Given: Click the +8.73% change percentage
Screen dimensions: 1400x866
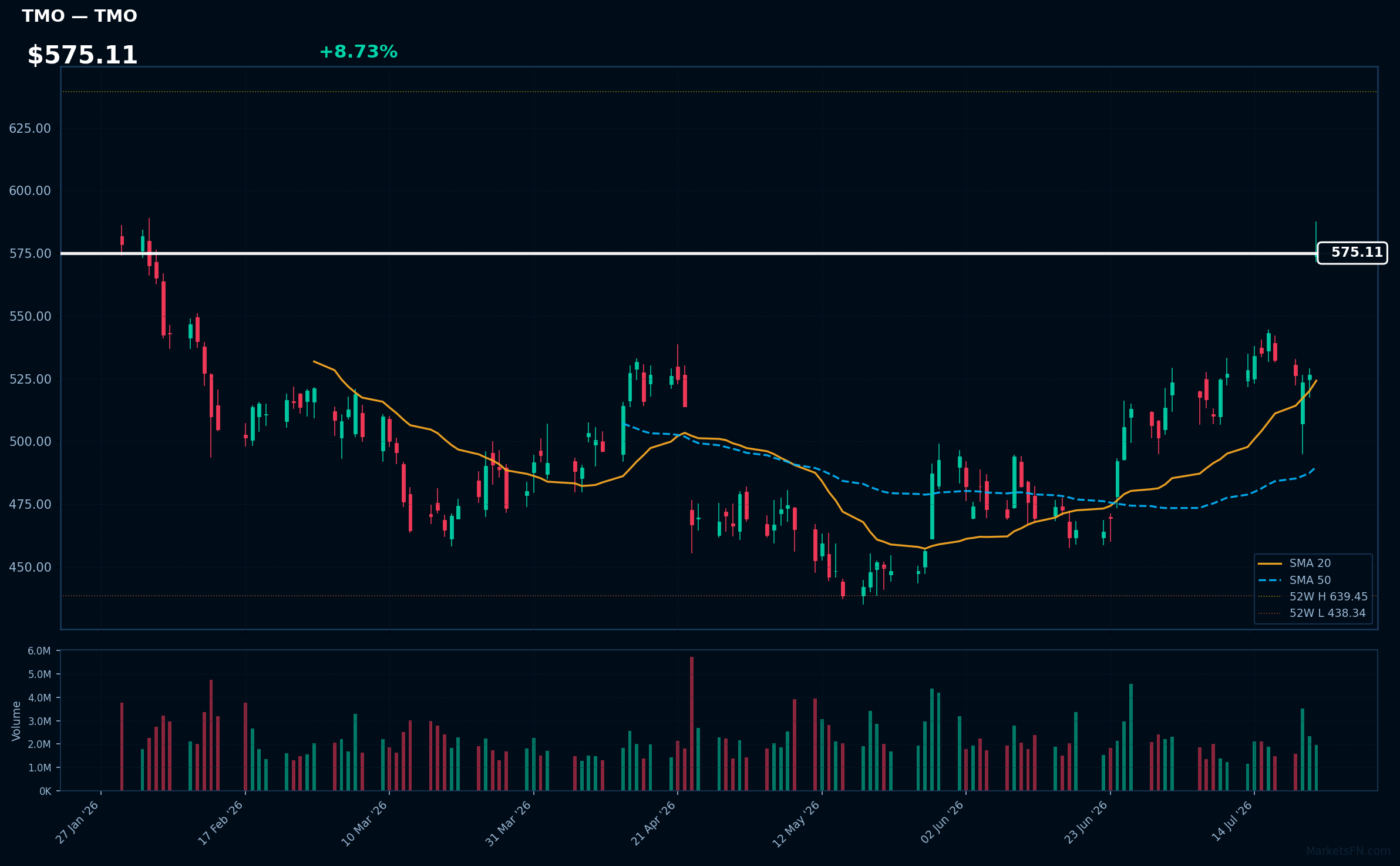Looking at the screenshot, I should point(358,52).
